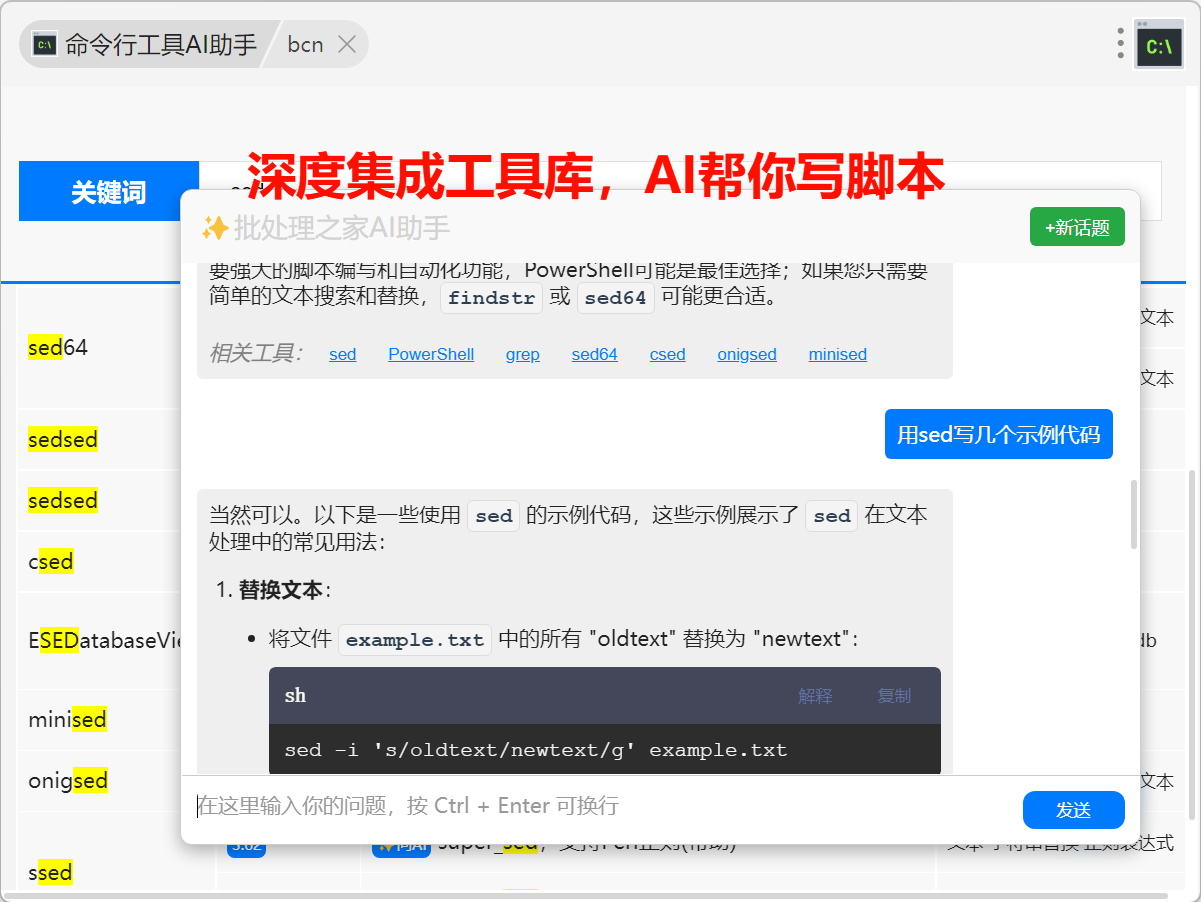Click the 关键词 button
The image size is (1201, 902).
point(109,191)
